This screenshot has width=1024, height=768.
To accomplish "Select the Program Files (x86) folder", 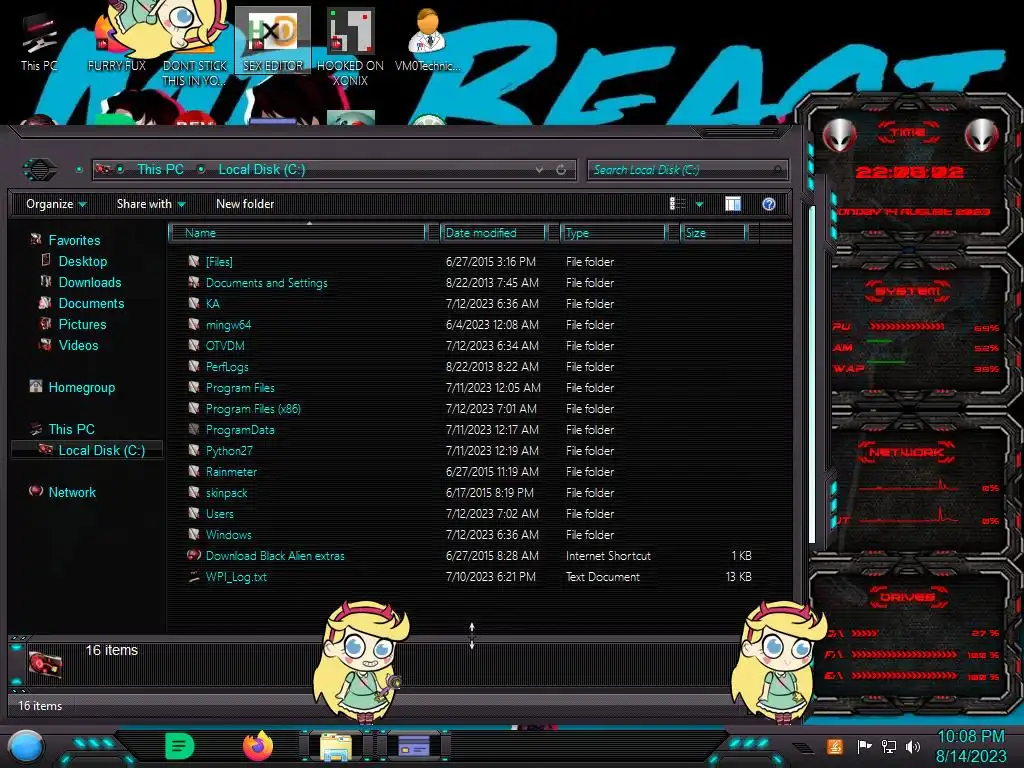I will 253,409.
